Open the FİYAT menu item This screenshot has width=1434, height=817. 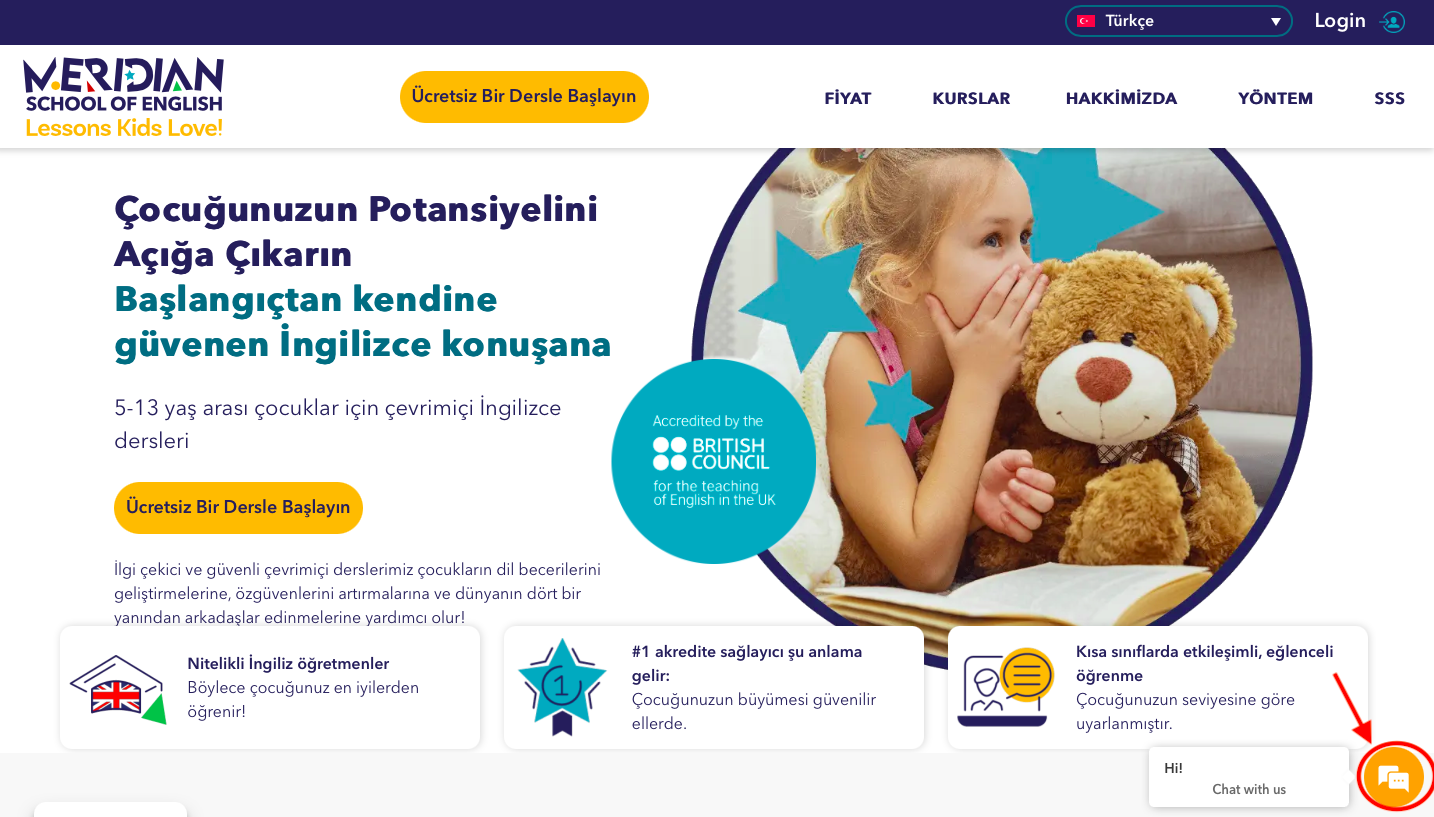click(x=848, y=98)
